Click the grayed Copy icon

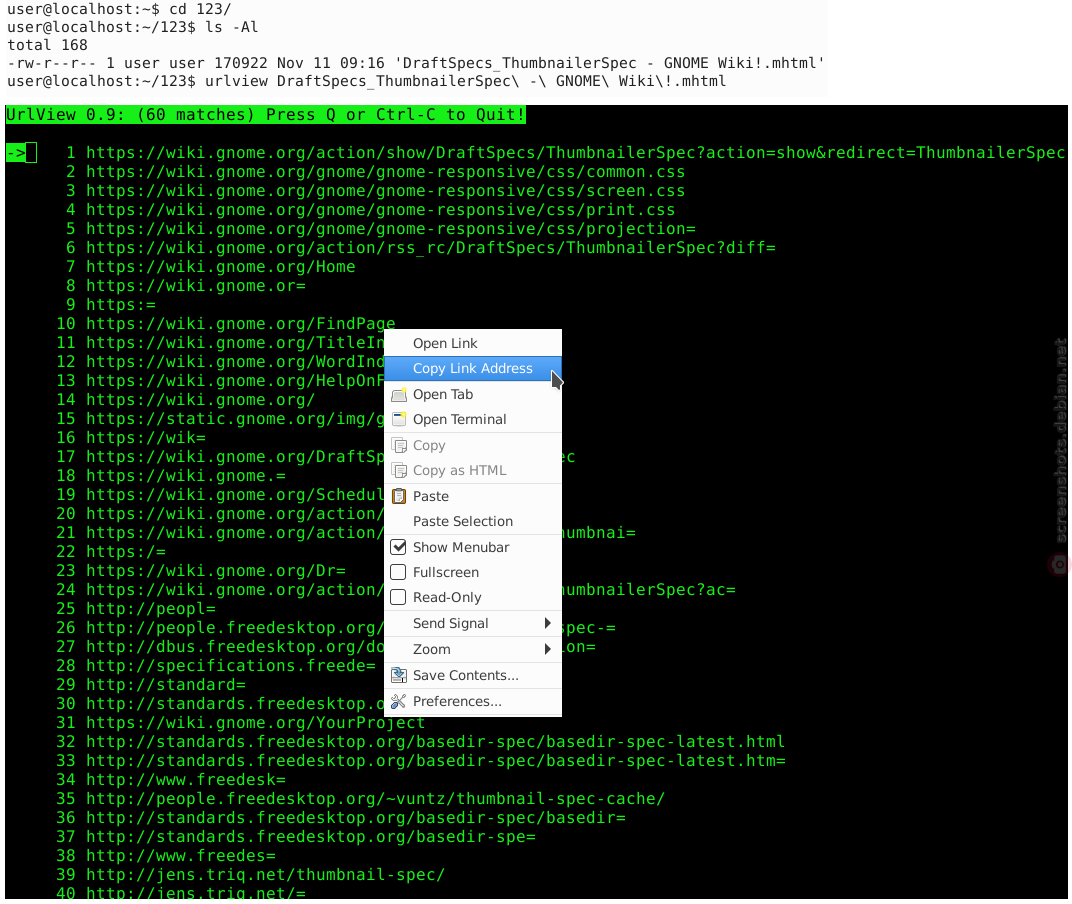tap(399, 446)
